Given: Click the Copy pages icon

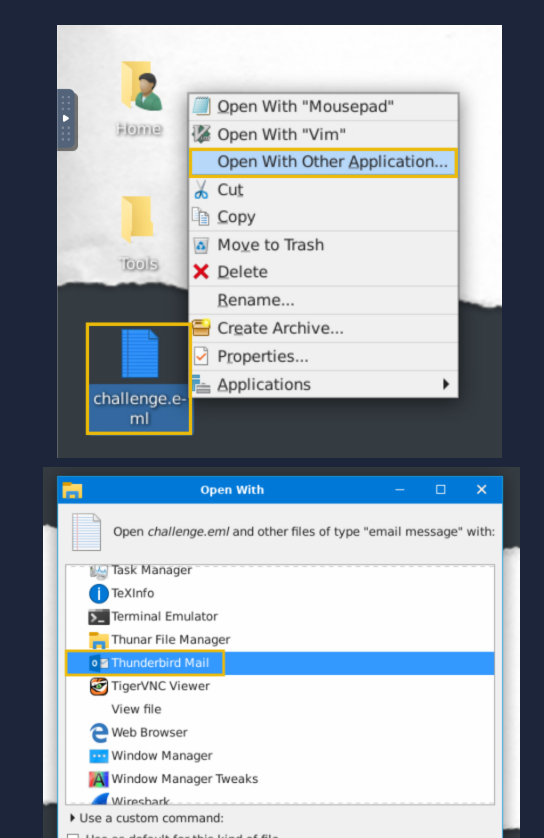Looking at the screenshot, I should tap(201, 216).
